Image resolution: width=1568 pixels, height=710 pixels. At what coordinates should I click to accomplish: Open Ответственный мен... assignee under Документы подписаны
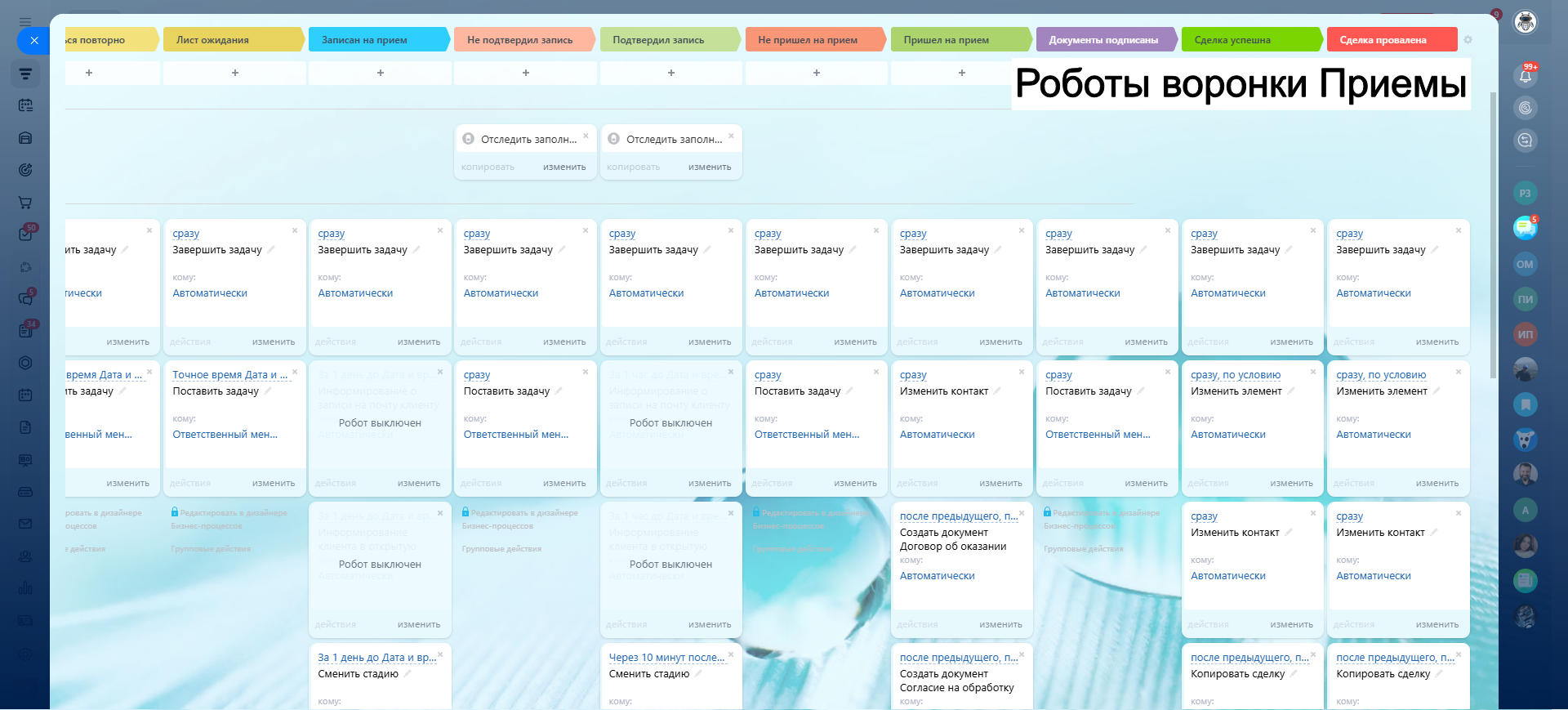click(1098, 435)
